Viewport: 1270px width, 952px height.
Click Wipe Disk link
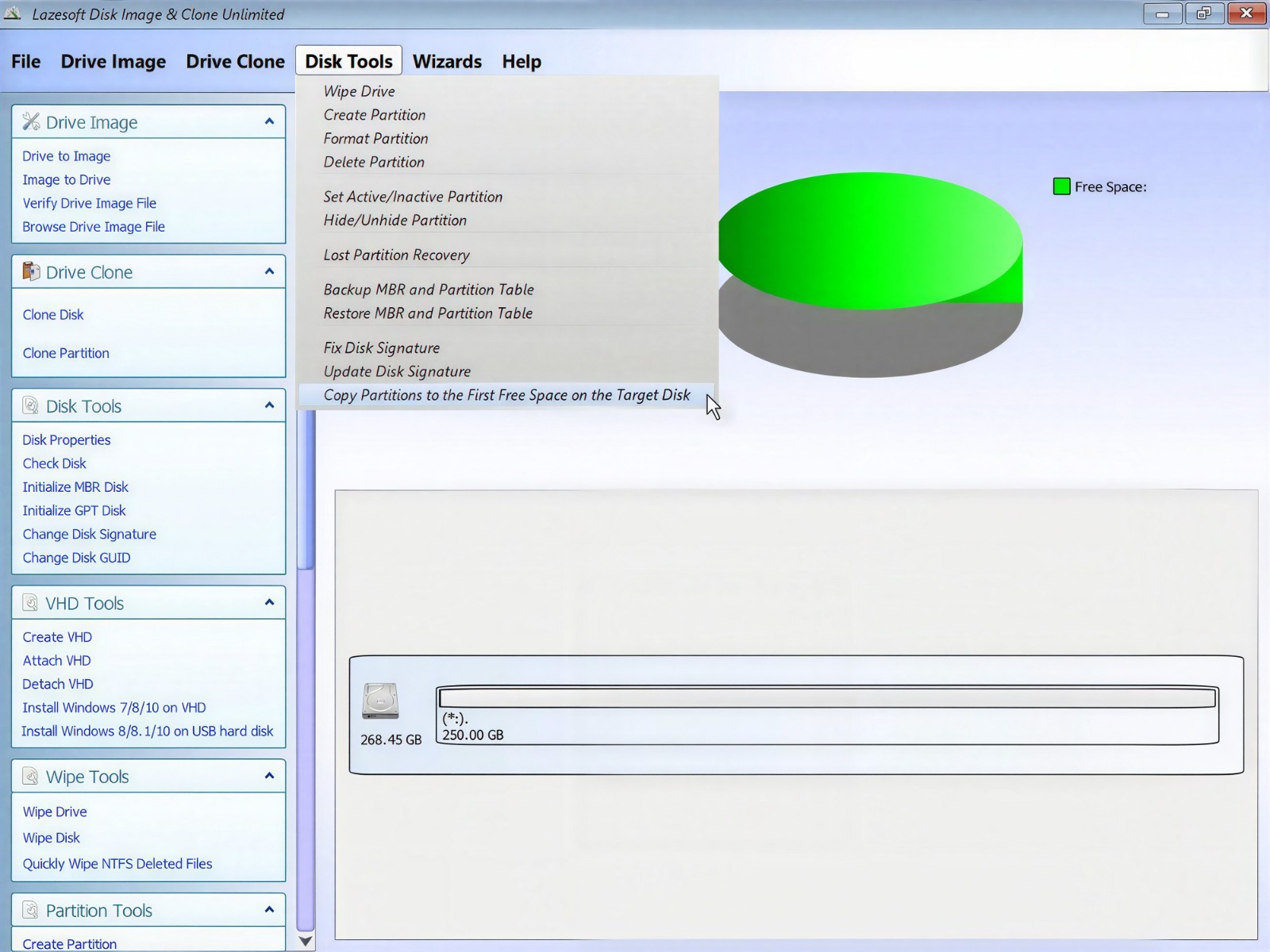tap(52, 838)
